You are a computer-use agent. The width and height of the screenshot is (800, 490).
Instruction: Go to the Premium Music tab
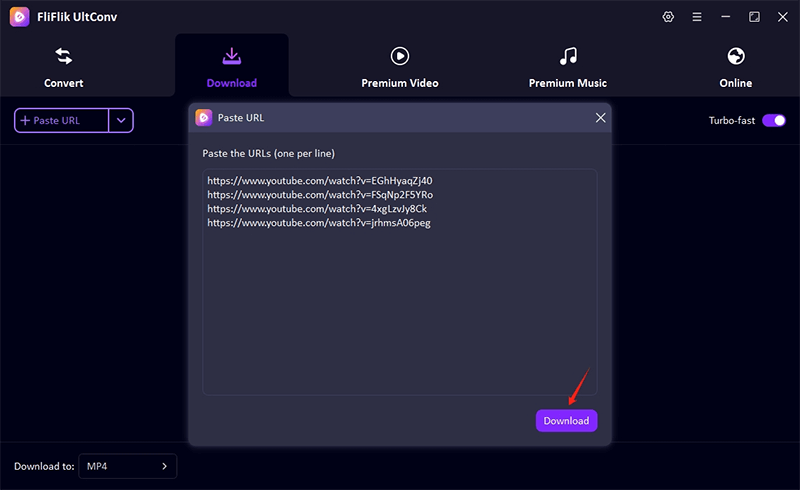(x=568, y=67)
